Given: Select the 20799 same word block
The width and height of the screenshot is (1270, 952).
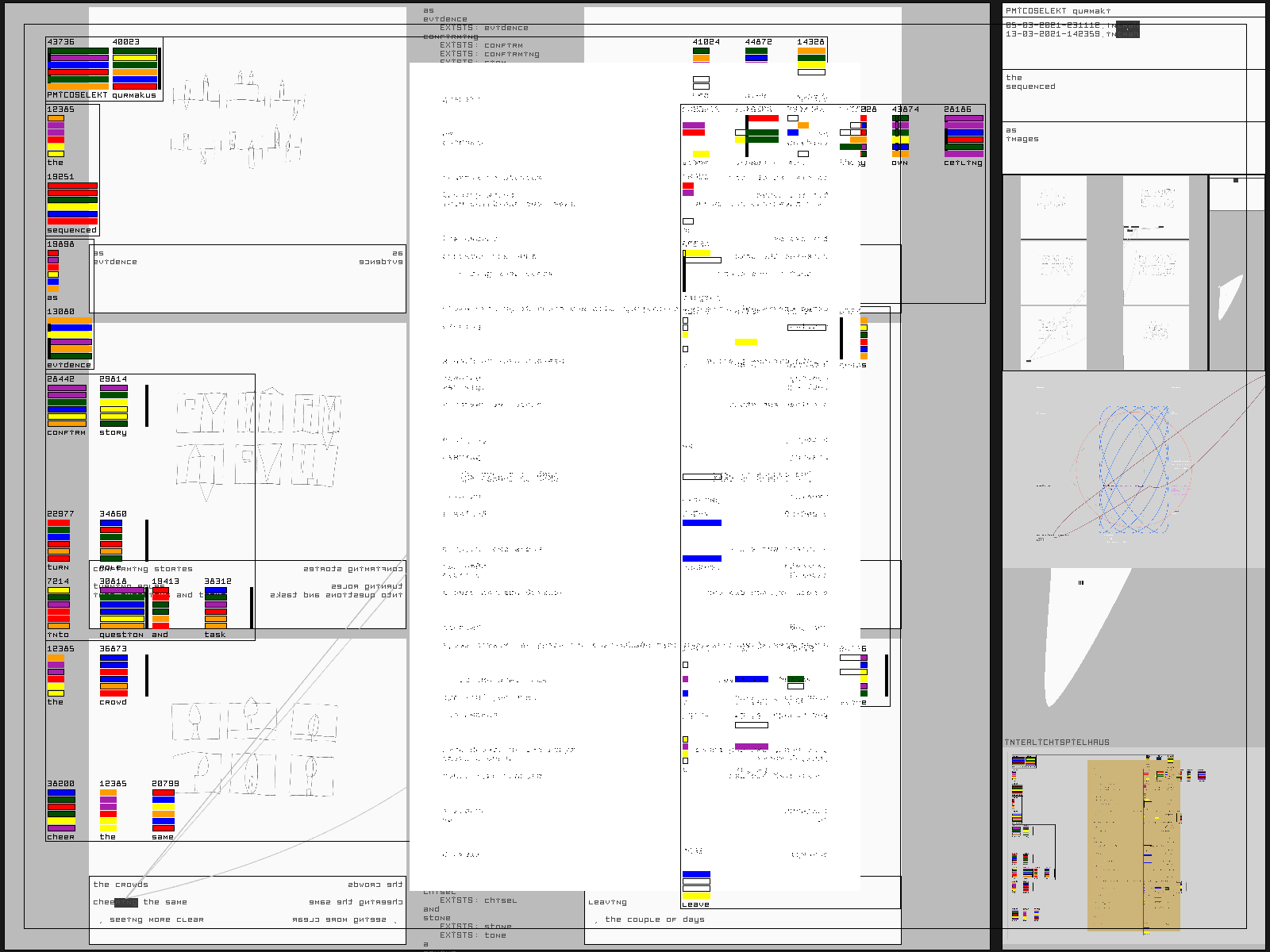Looking at the screenshot, I should pyautogui.click(x=163, y=810).
